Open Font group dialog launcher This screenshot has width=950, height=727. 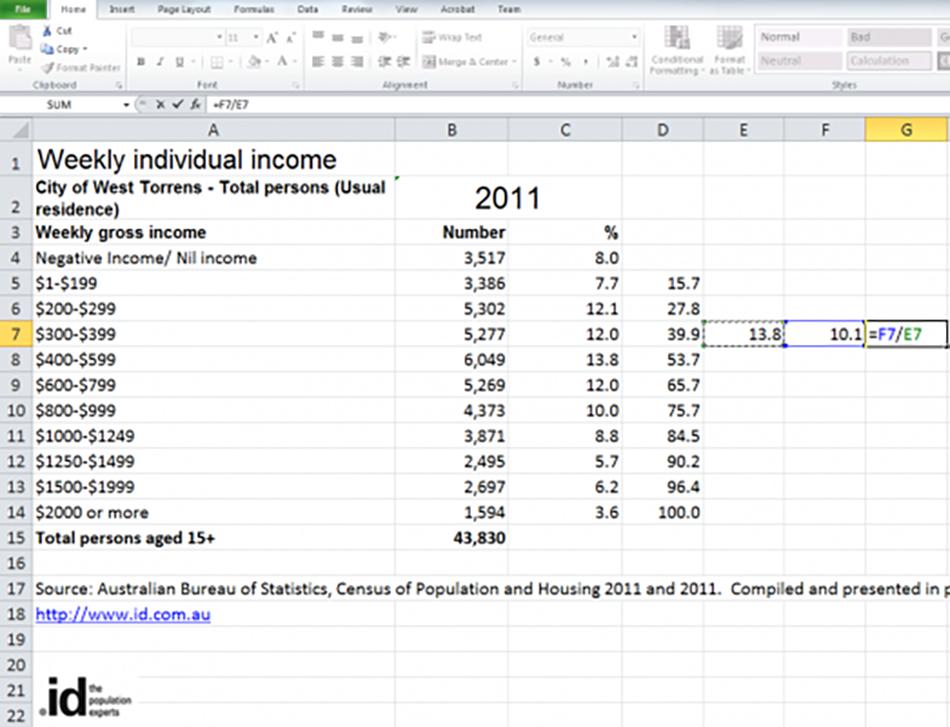[x=296, y=85]
